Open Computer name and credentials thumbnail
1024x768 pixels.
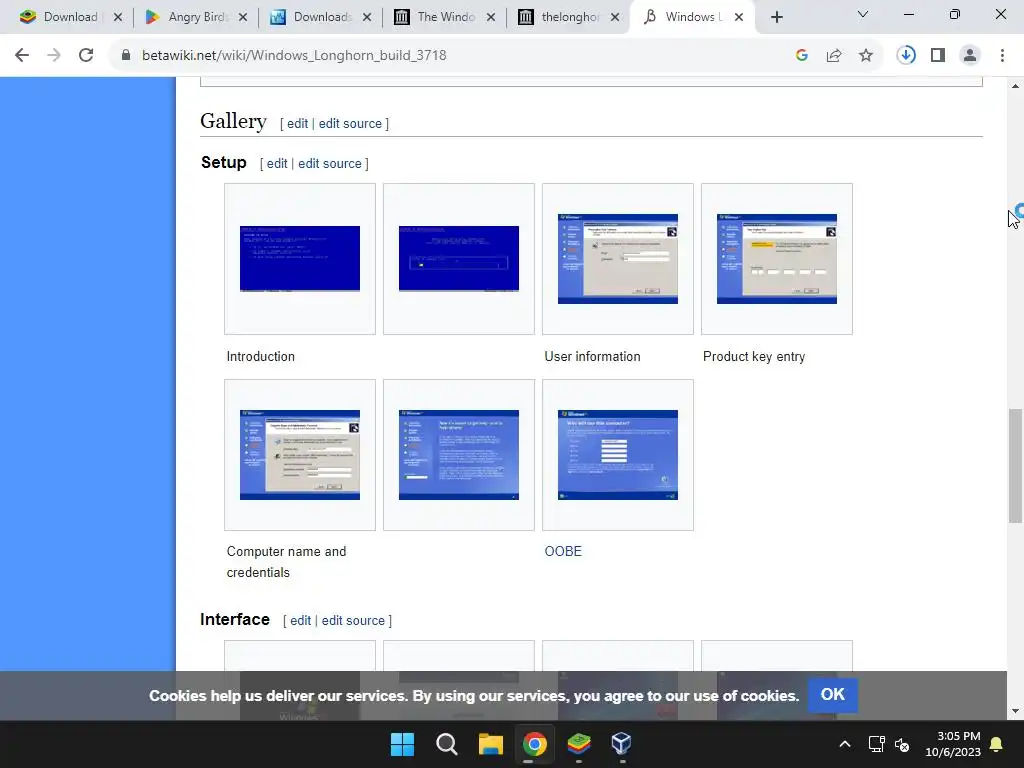[300, 455]
